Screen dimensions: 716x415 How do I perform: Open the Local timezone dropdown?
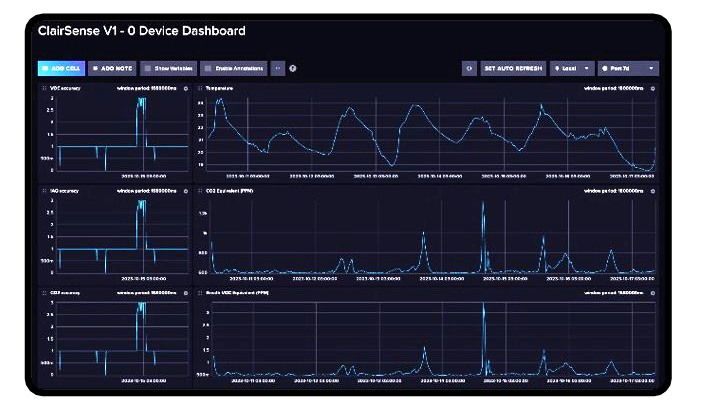(x=571, y=68)
